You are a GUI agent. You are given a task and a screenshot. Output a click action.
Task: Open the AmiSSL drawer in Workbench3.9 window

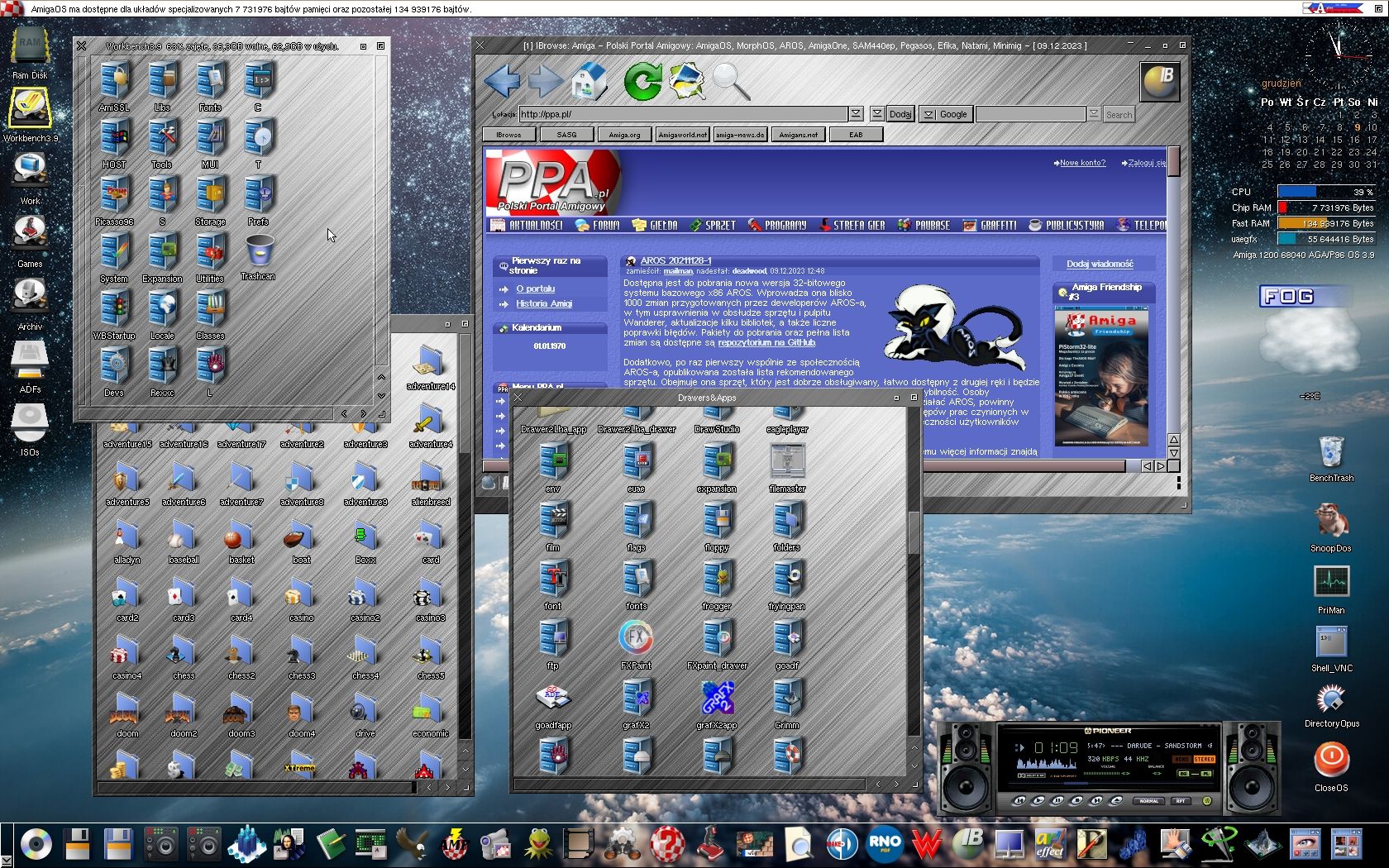(x=114, y=87)
